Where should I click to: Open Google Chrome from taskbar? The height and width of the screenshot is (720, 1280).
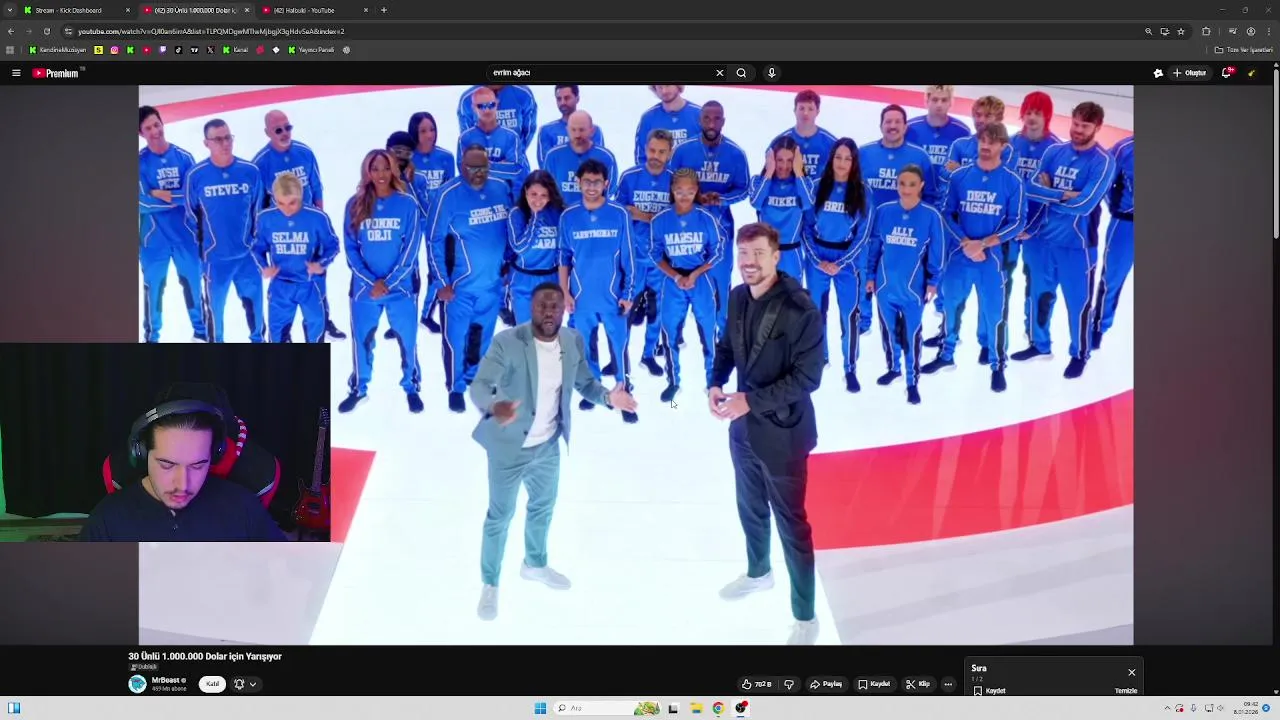(718, 708)
